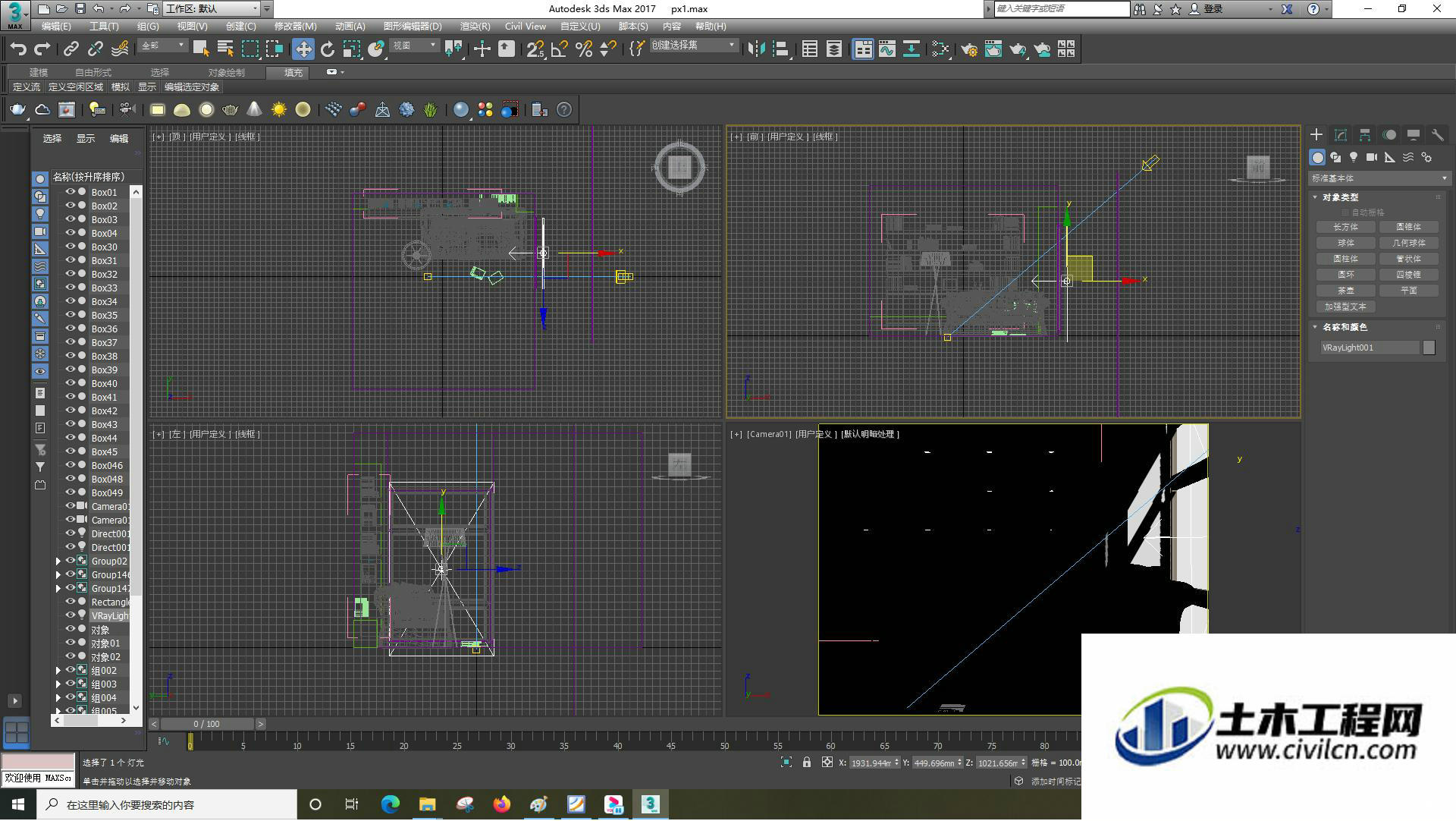Image resolution: width=1456 pixels, height=821 pixels.
Task: Activate the Bind to Space Warp tool
Action: tap(120, 49)
